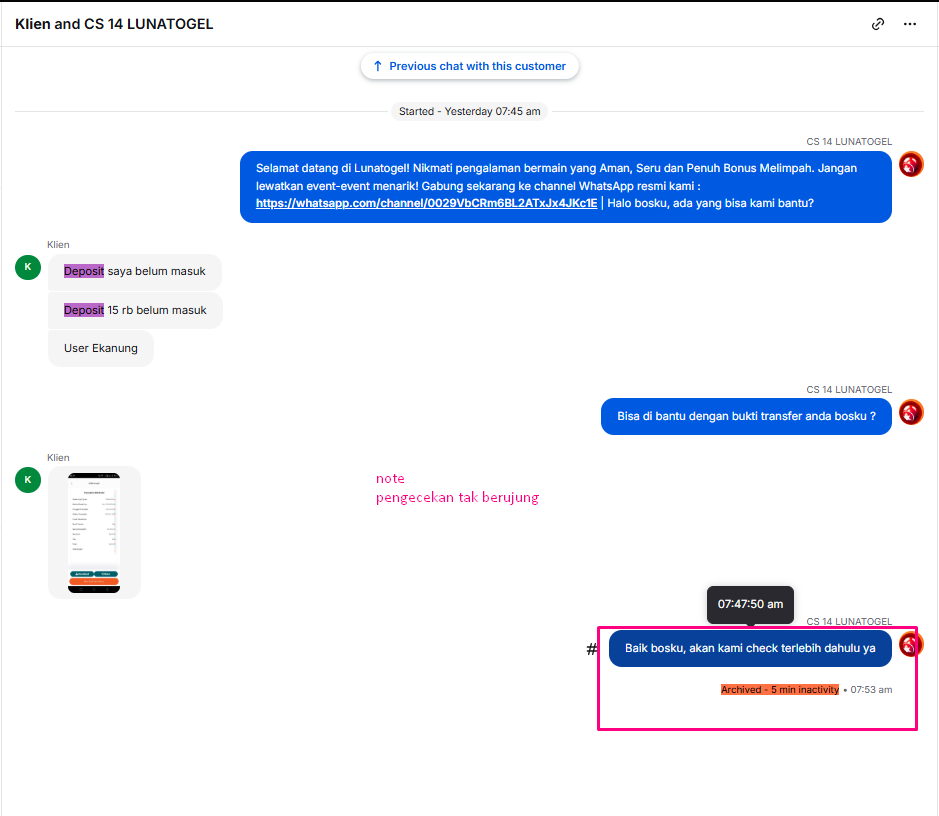Click CS 14 LUNATOGEL label above welcome message
939x816 pixels.
pos(849,142)
